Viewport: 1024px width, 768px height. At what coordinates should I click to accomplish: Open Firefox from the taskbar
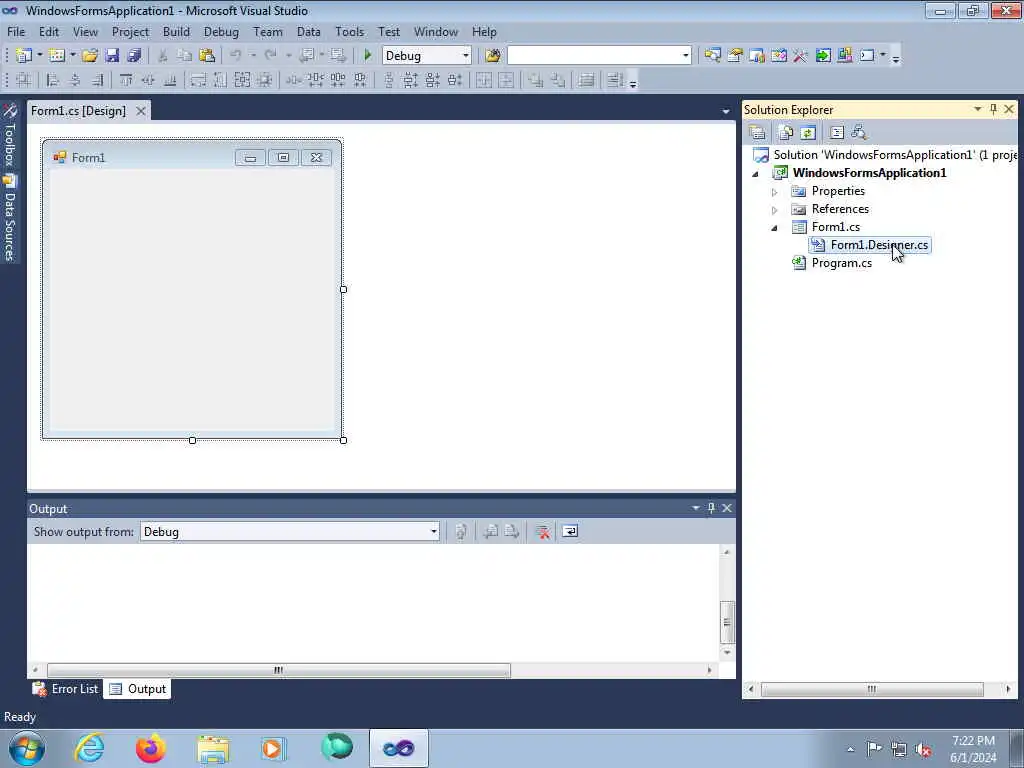pos(150,748)
